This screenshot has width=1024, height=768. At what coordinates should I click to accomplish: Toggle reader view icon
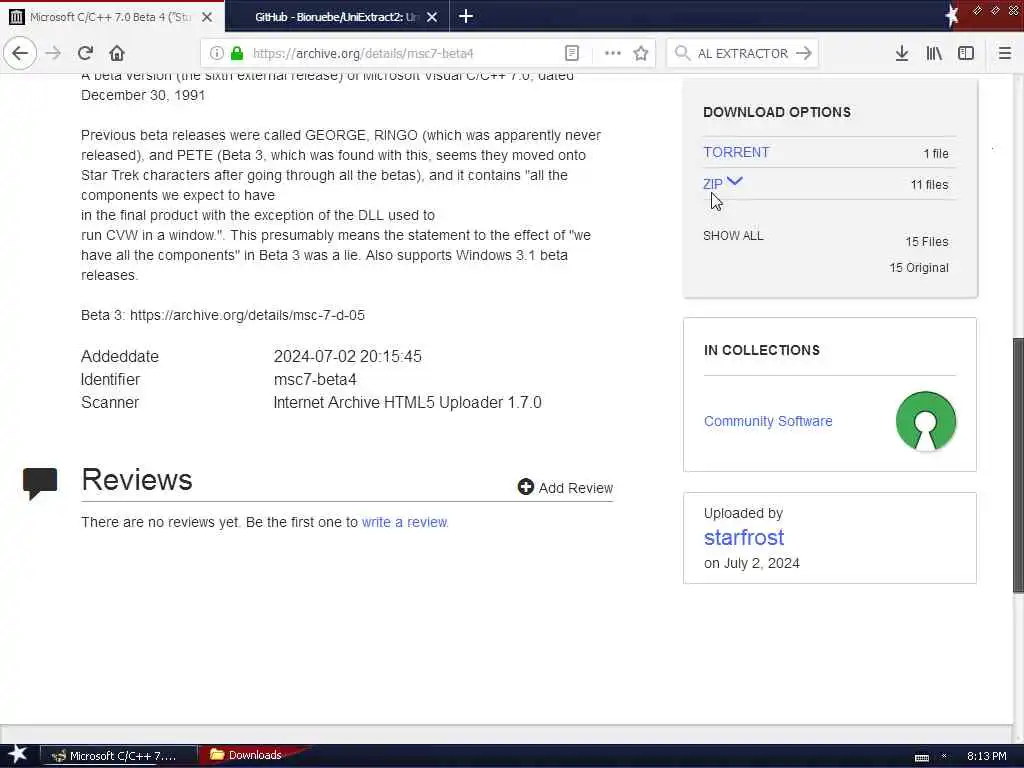coord(571,53)
